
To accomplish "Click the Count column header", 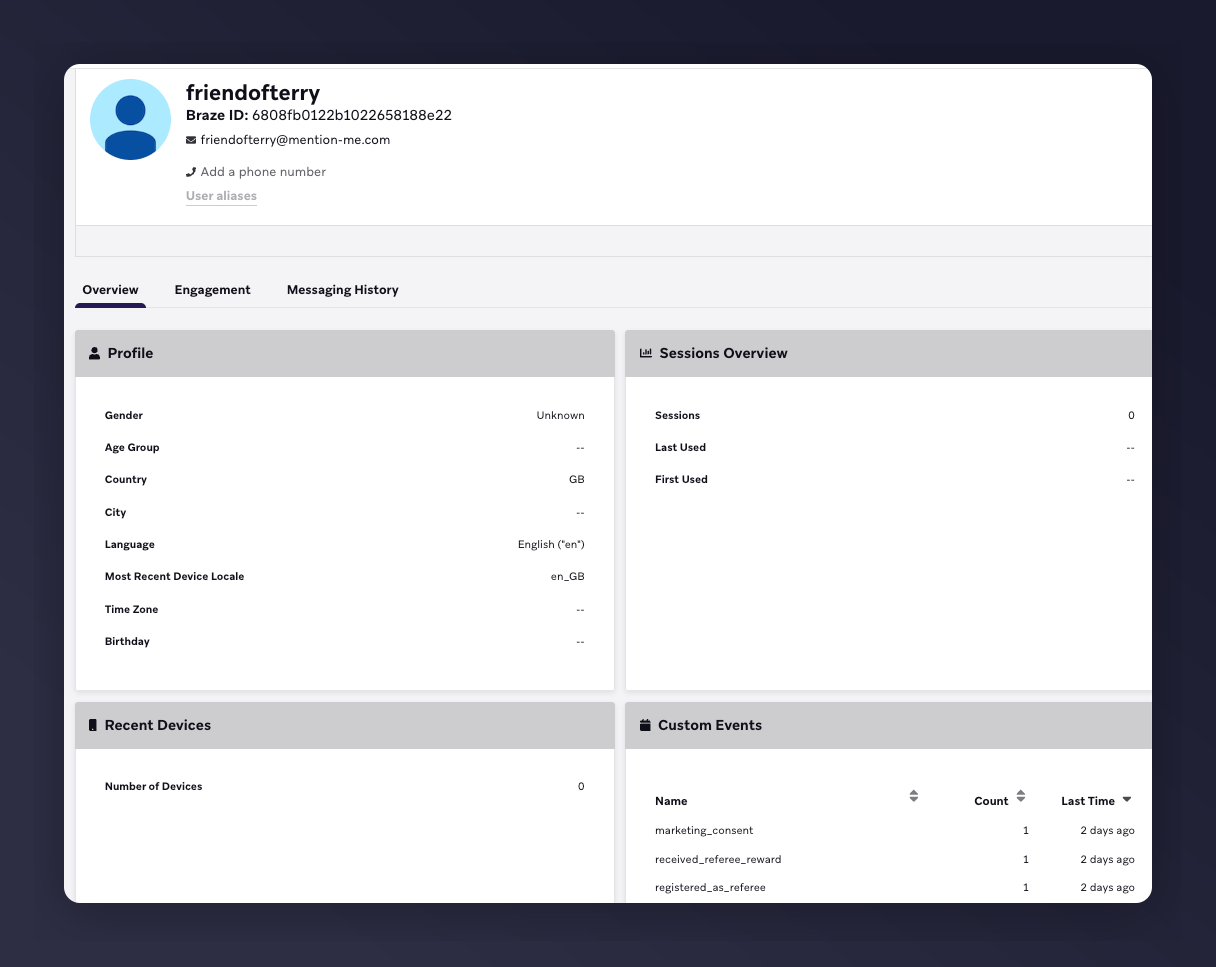I will (x=991, y=801).
